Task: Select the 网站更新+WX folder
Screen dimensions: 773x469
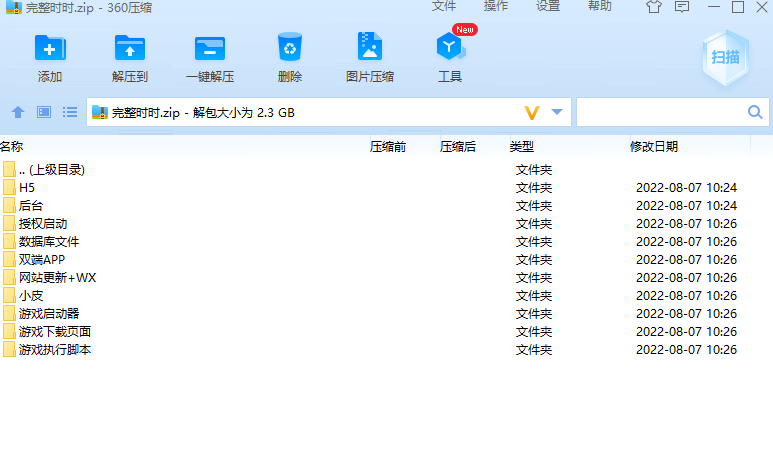Action: coord(386,278)
